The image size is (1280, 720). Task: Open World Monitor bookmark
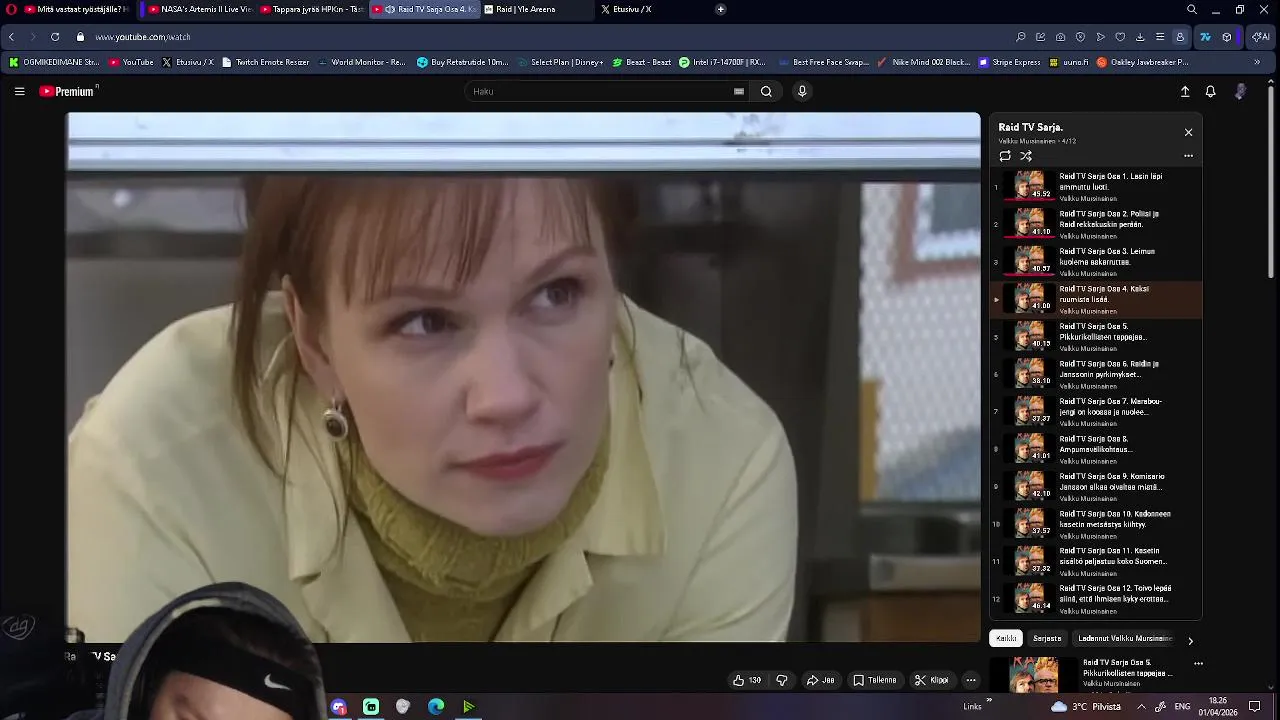[x=361, y=62]
